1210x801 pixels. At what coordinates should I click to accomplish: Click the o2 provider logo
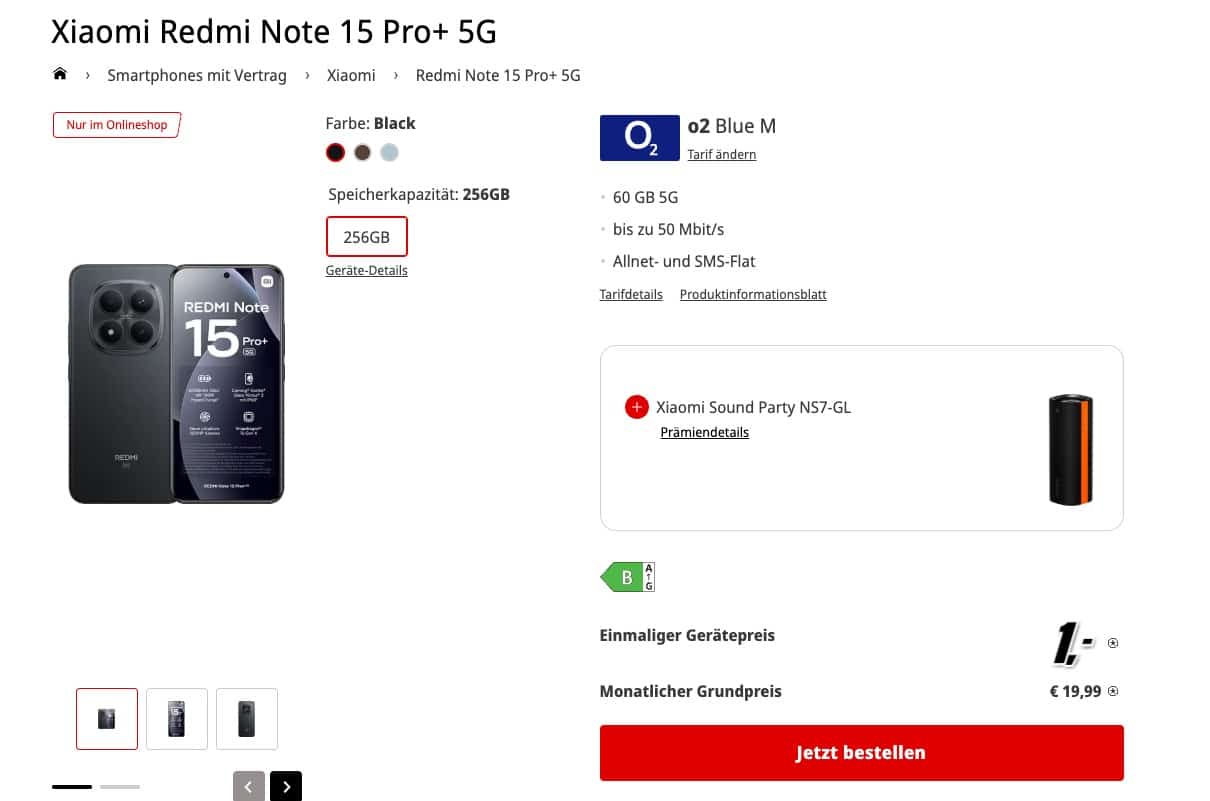639,138
